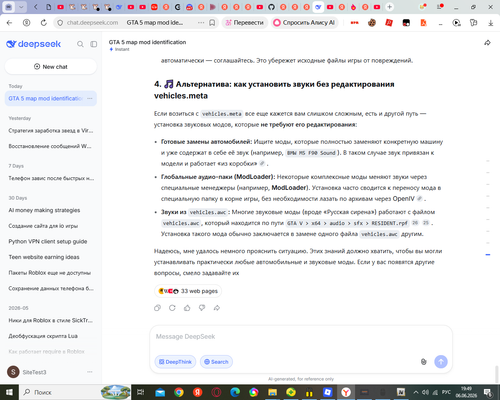Image resolution: width=500 pixels, height=400 pixels.
Task: Open the Windows Start menu
Action: pos(9,392)
